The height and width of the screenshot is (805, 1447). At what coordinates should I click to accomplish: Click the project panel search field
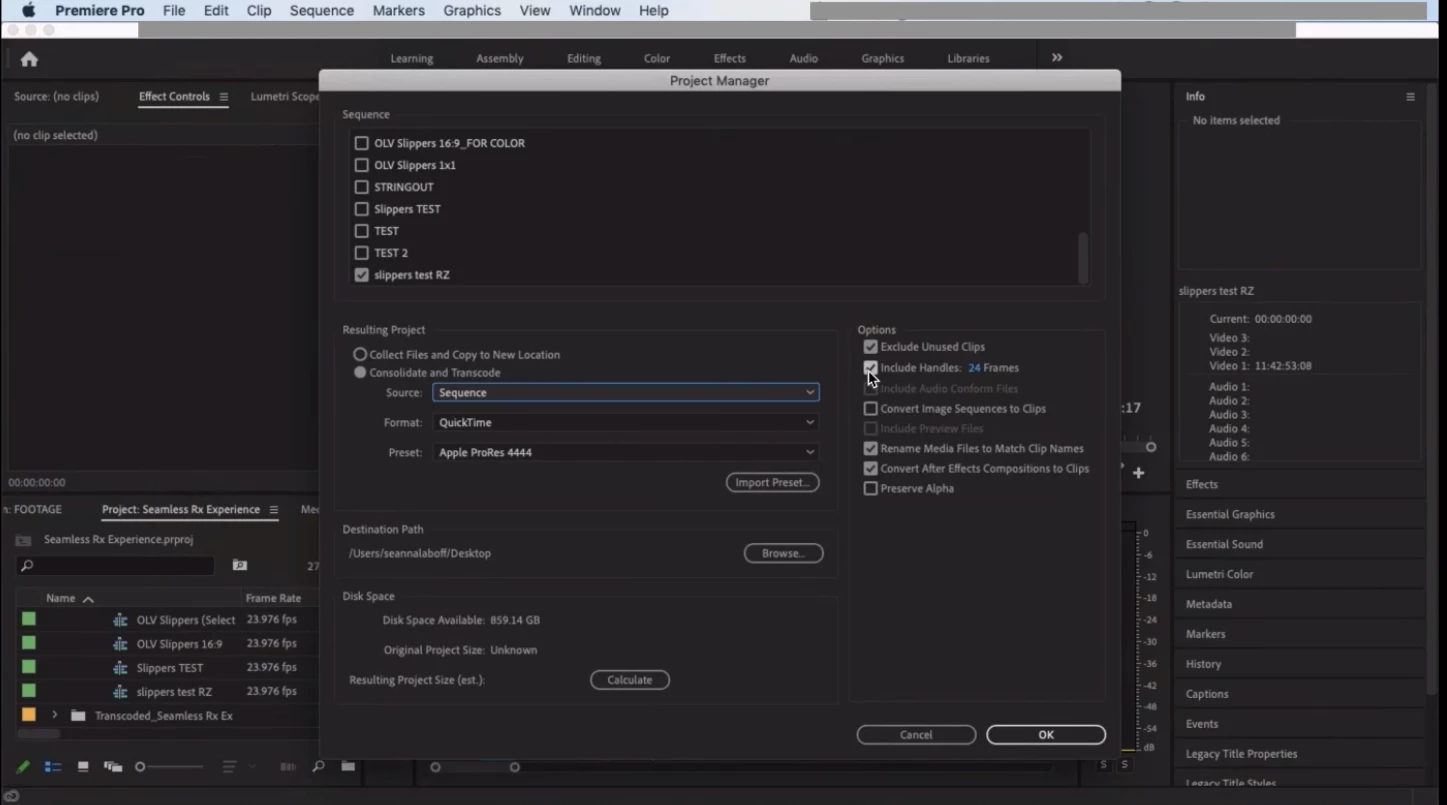pyautogui.click(x=116, y=566)
